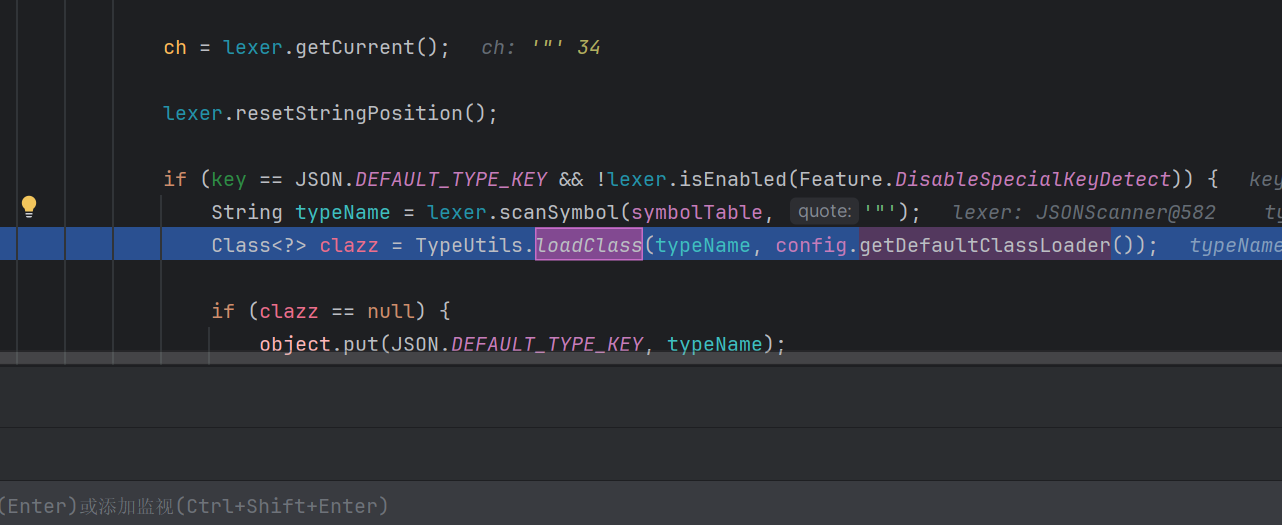
Task: Click clazz in the null check condition
Action: (289, 311)
